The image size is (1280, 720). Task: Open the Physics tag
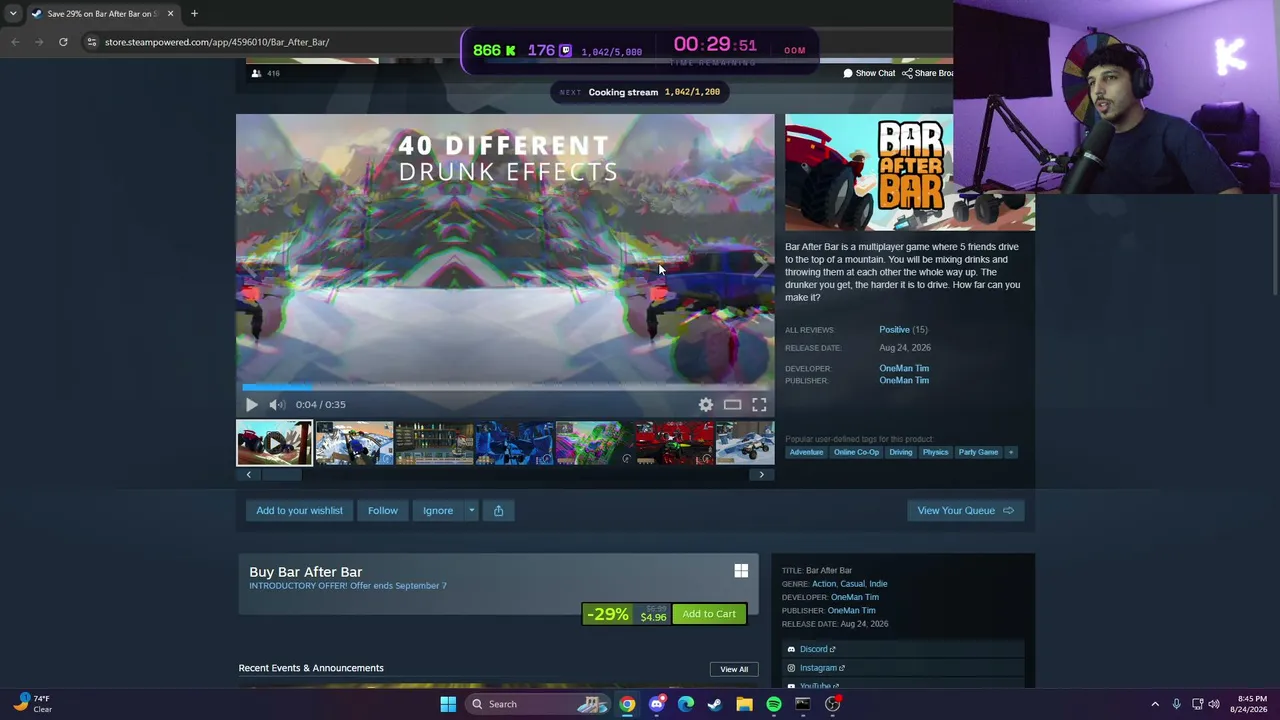pos(935,452)
